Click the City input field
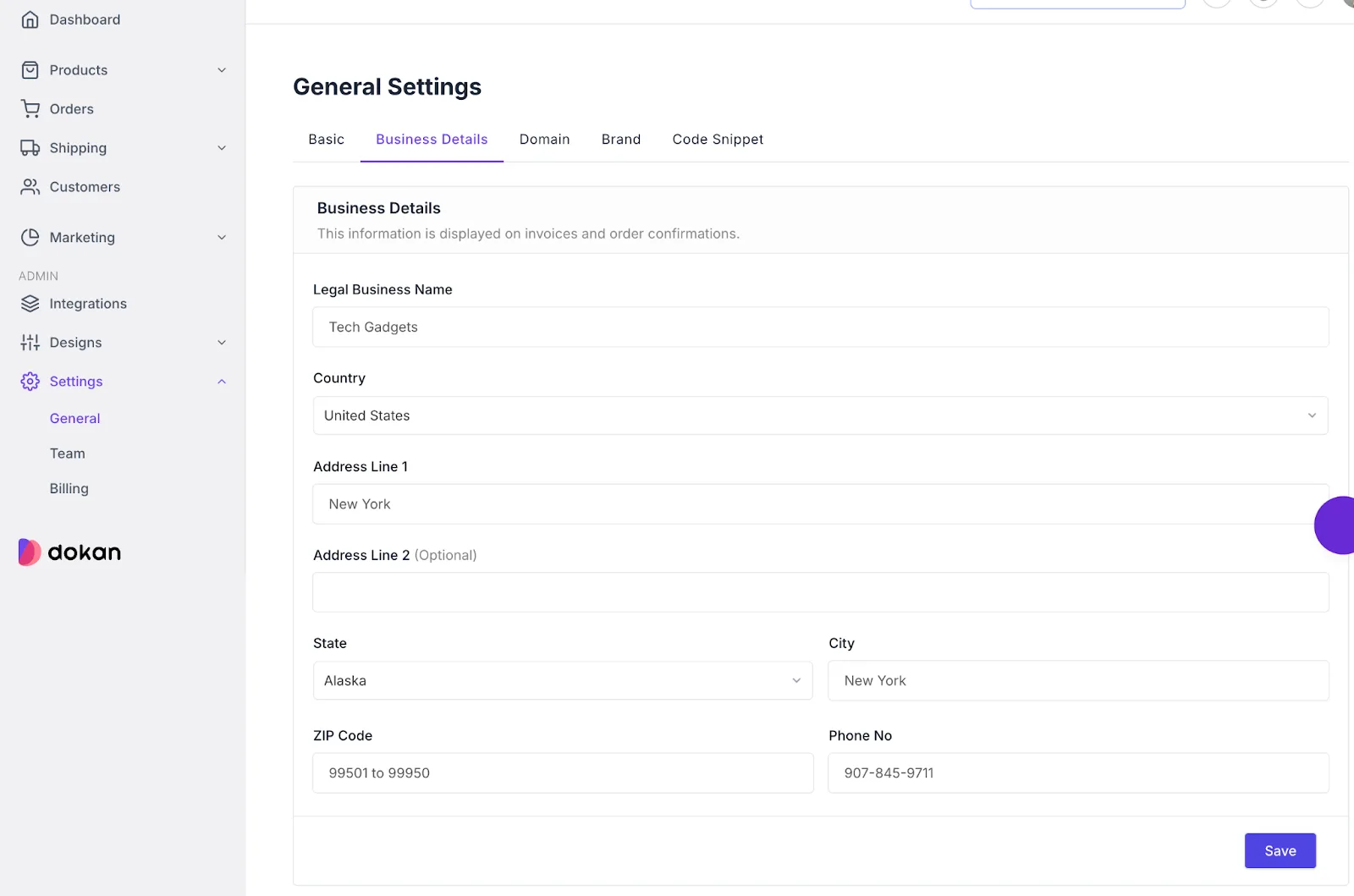The height and width of the screenshot is (896, 1354). pyautogui.click(x=1078, y=680)
